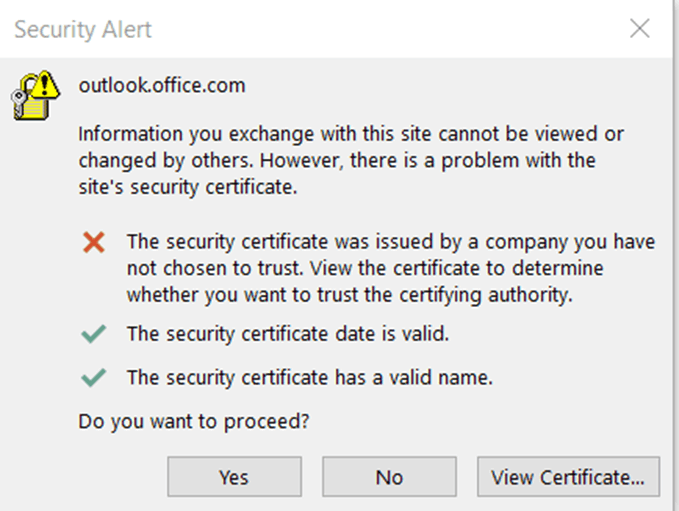Click the green check beside valid name

(x=94, y=378)
